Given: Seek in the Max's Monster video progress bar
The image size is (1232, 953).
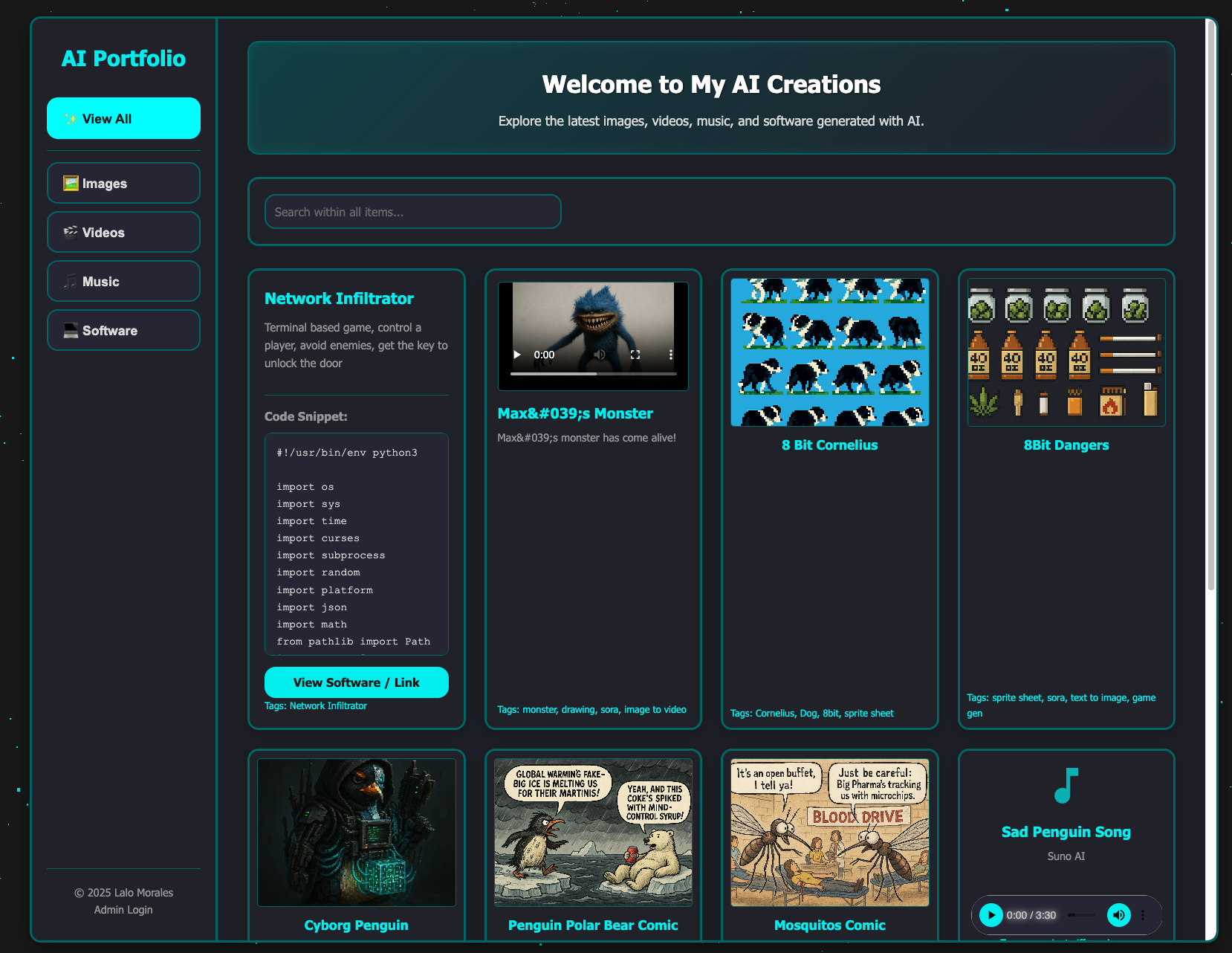Looking at the screenshot, I should pyautogui.click(x=593, y=374).
